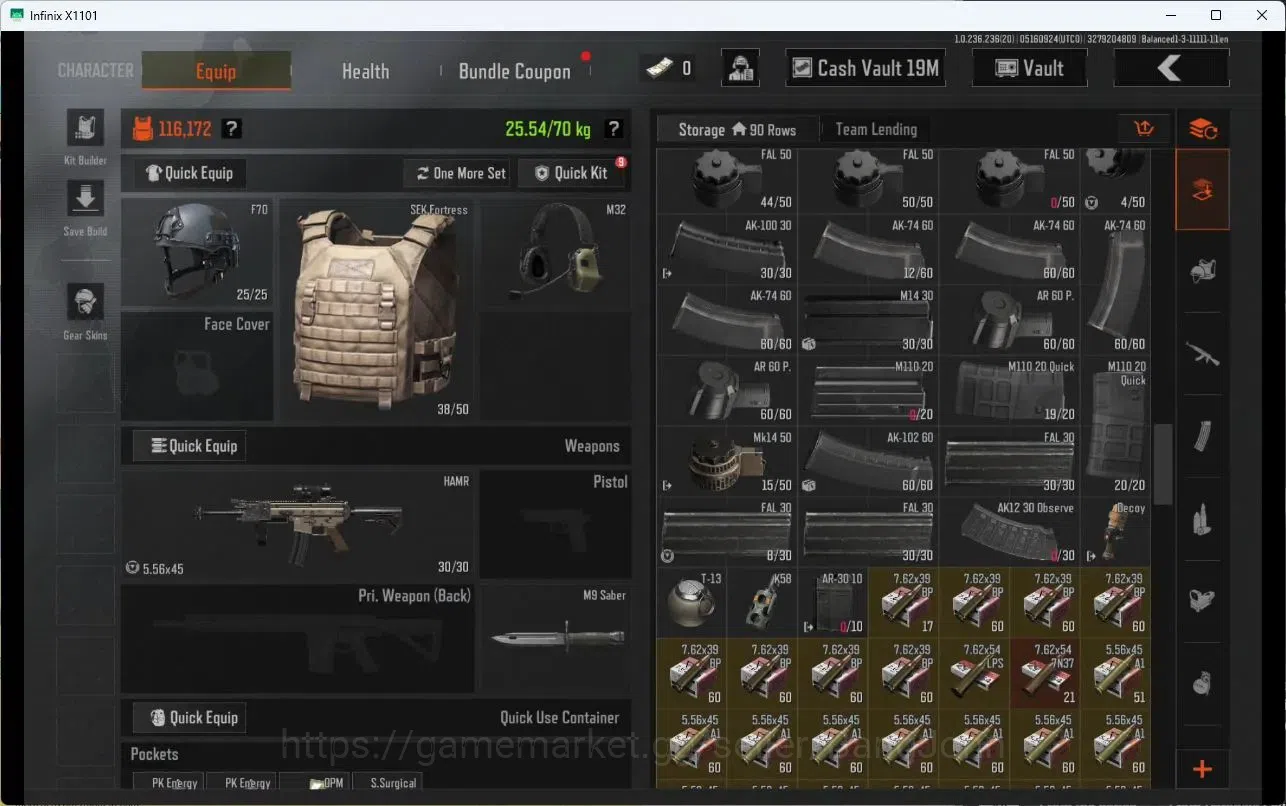
Task: Select the AK12 30 Observe magazine
Action: point(1009,531)
